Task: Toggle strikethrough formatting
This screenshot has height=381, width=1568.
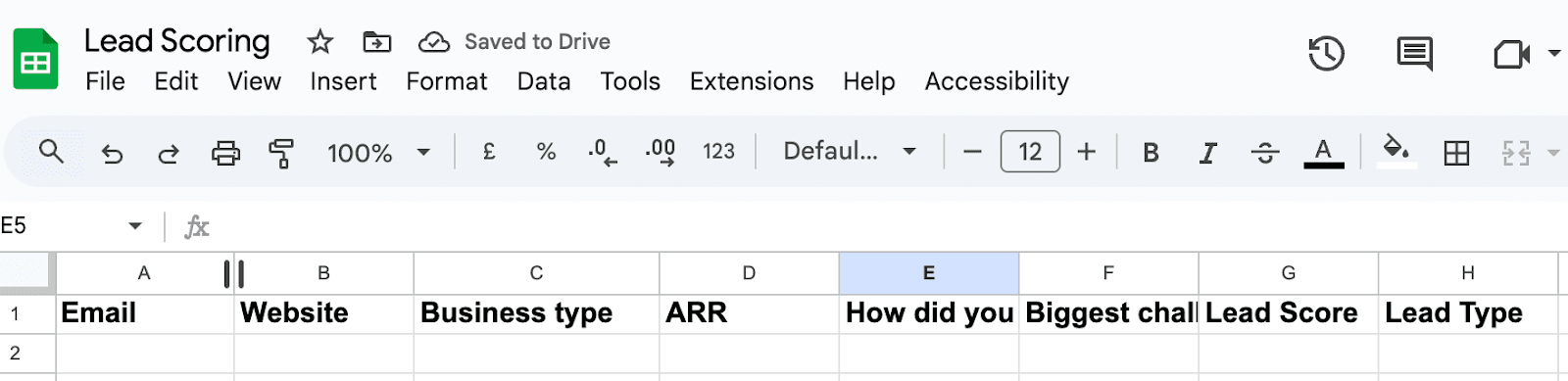Action: [1265, 153]
